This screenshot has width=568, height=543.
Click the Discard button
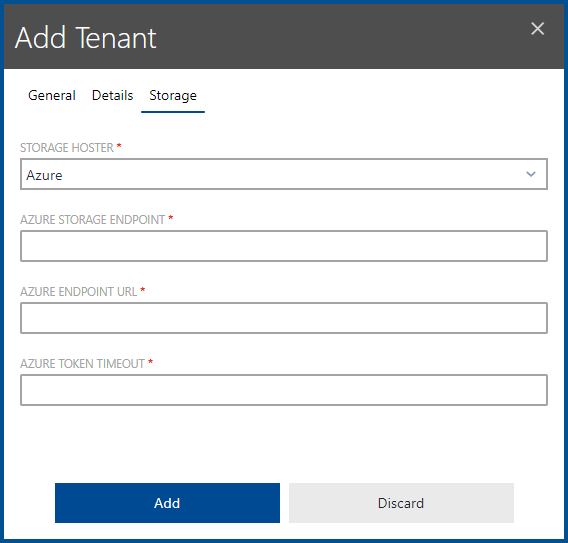pyautogui.click(x=401, y=503)
